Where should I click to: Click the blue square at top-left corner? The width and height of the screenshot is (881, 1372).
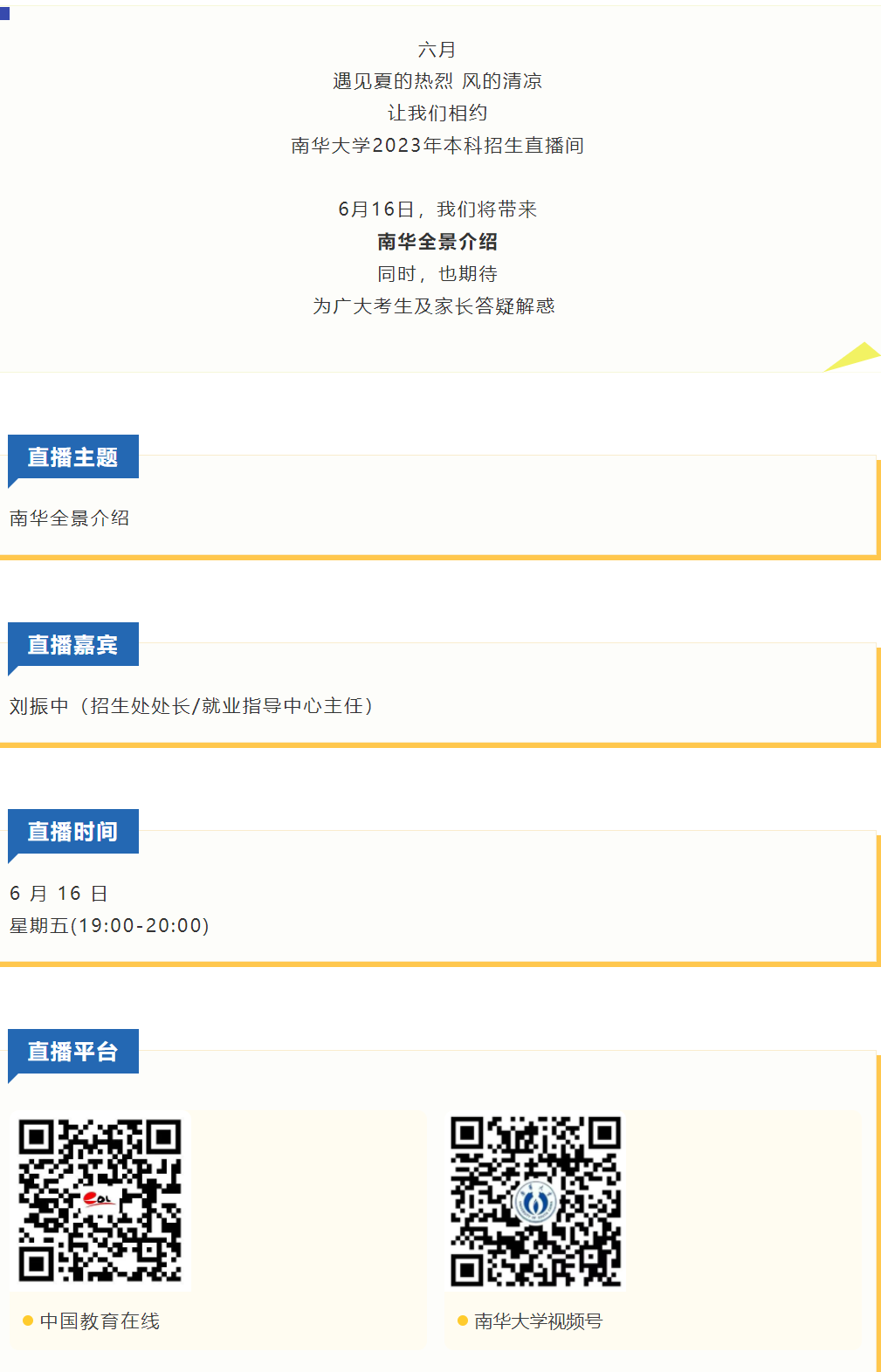(x=4, y=14)
